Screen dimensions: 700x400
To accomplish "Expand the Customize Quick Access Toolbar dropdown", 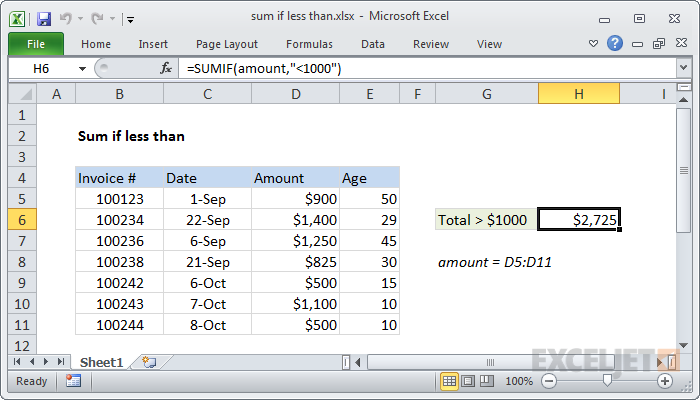I will pos(131,18).
